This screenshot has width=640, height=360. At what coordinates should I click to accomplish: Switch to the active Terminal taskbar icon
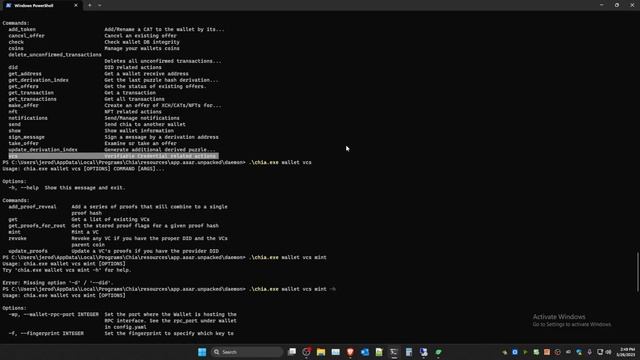point(394,352)
